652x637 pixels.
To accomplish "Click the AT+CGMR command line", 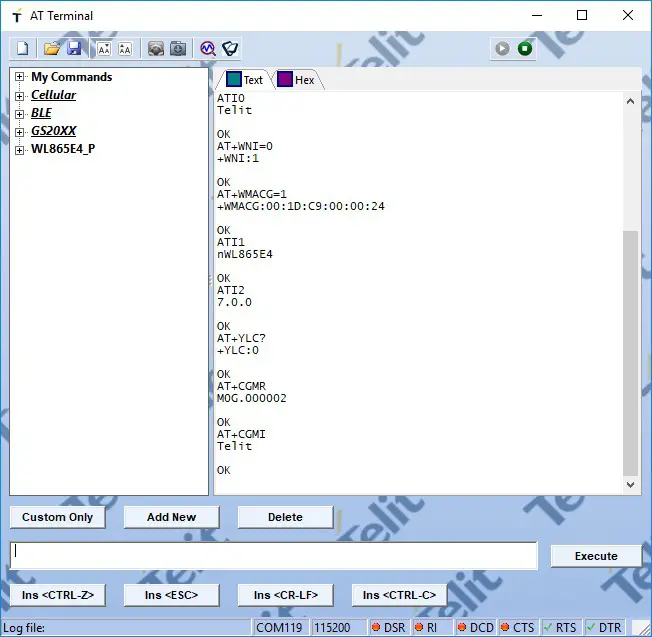I will click(241, 386).
